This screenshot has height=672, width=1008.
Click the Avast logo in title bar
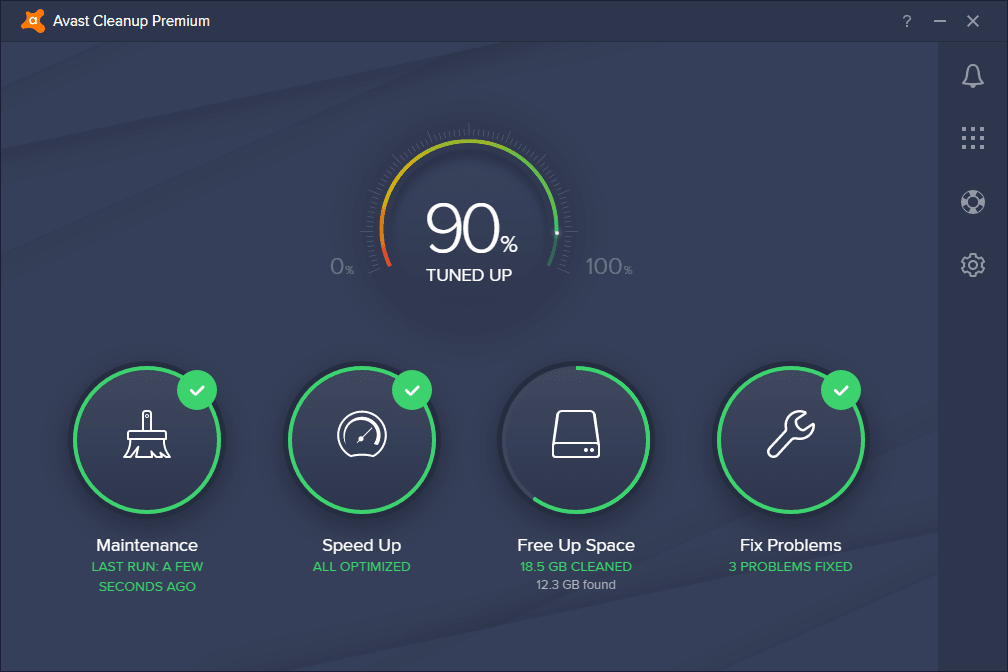pyautogui.click(x=32, y=21)
